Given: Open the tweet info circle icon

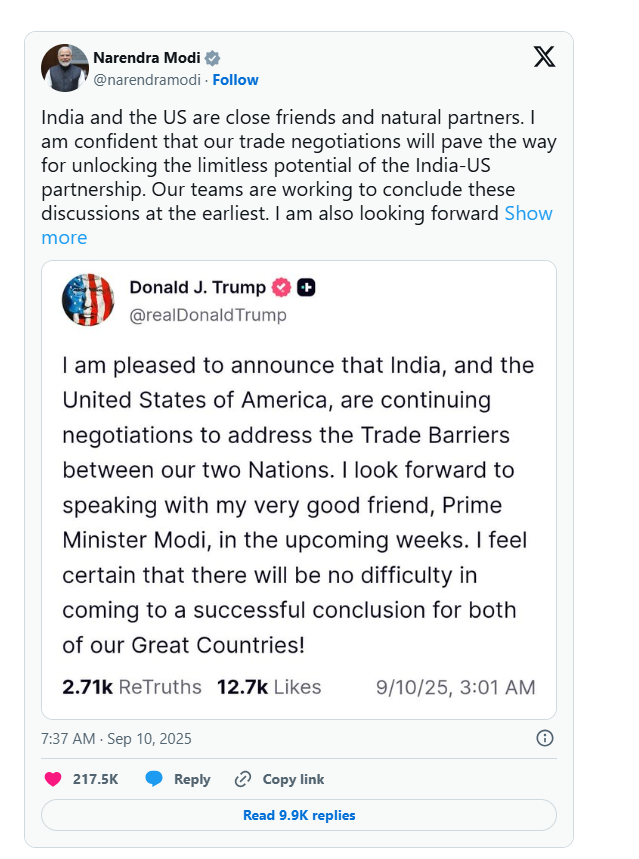Looking at the screenshot, I should pyautogui.click(x=545, y=738).
